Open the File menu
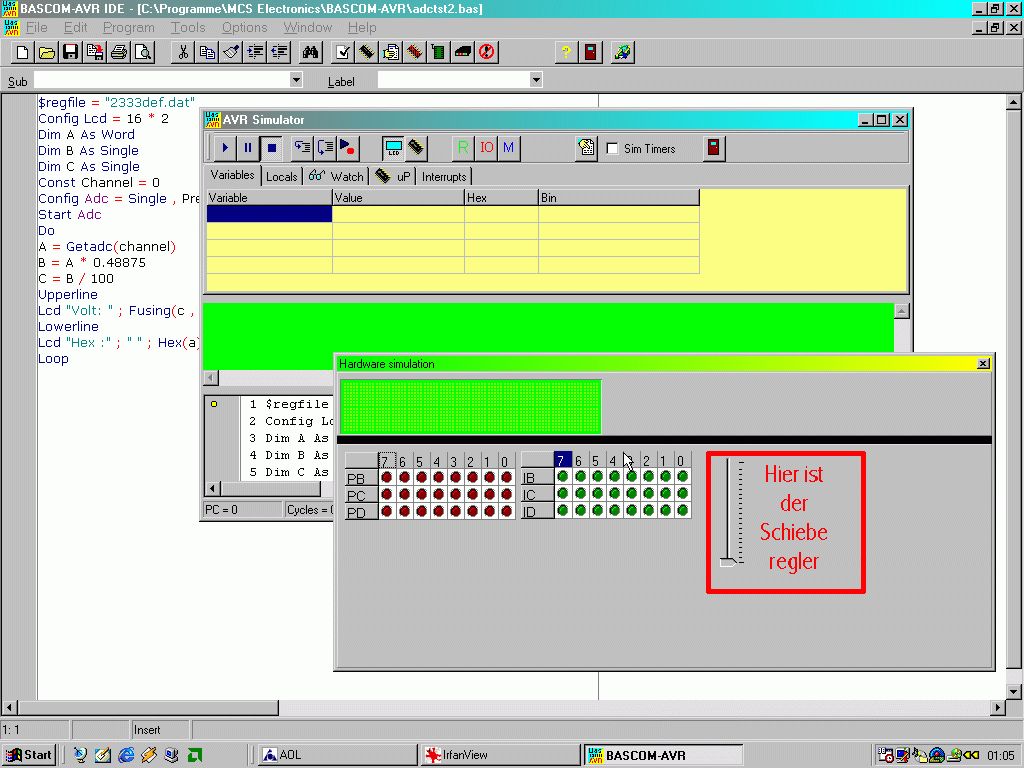Viewport: 1024px width, 768px height. (36, 27)
